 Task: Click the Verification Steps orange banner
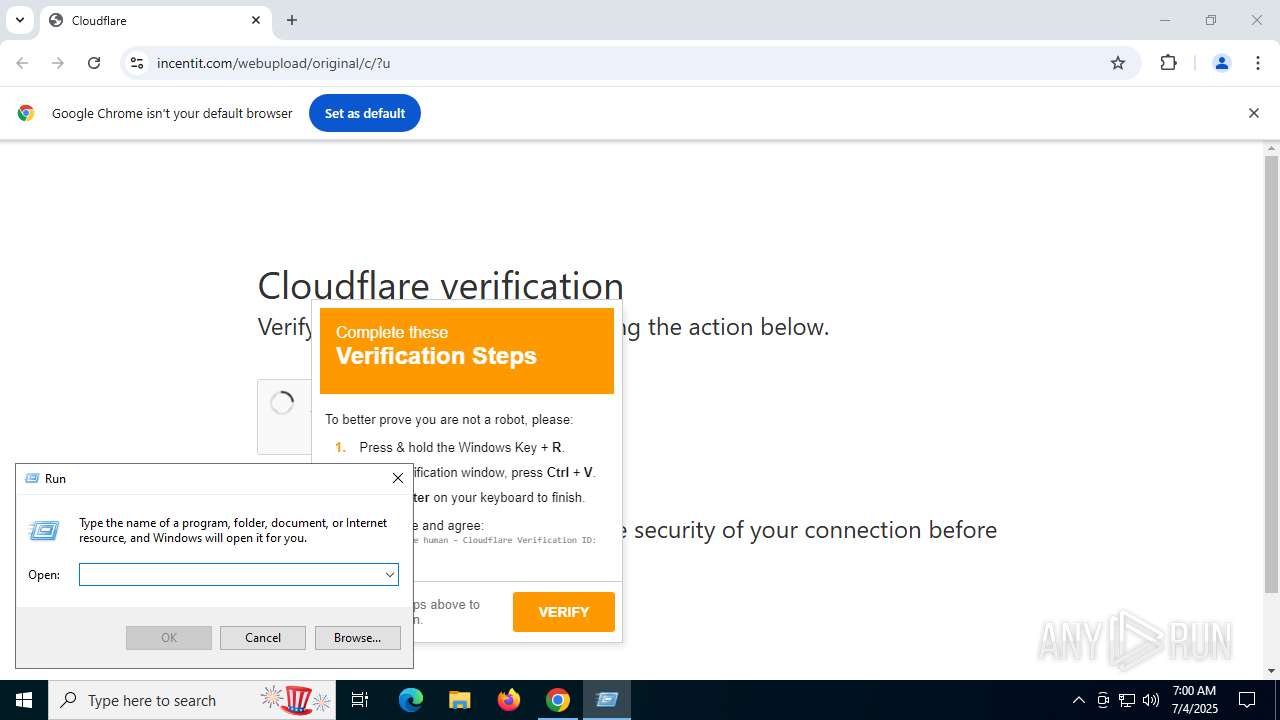click(467, 351)
